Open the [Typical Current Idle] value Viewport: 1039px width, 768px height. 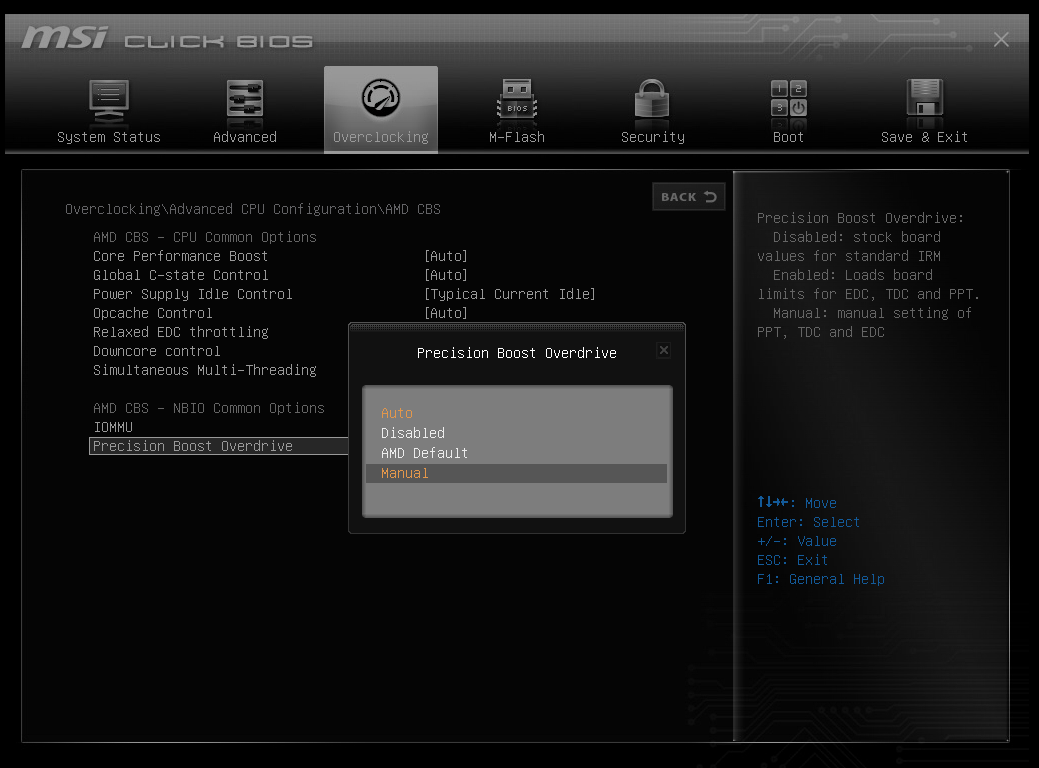[x=510, y=294]
